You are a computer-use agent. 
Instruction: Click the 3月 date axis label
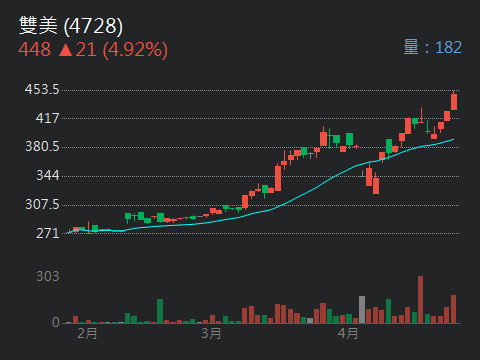pos(211,333)
